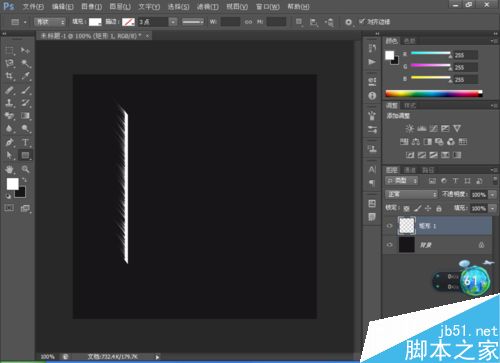Viewport: 500px width, 363px height.
Task: Change screen mode from toolbox
Action: 25,208
